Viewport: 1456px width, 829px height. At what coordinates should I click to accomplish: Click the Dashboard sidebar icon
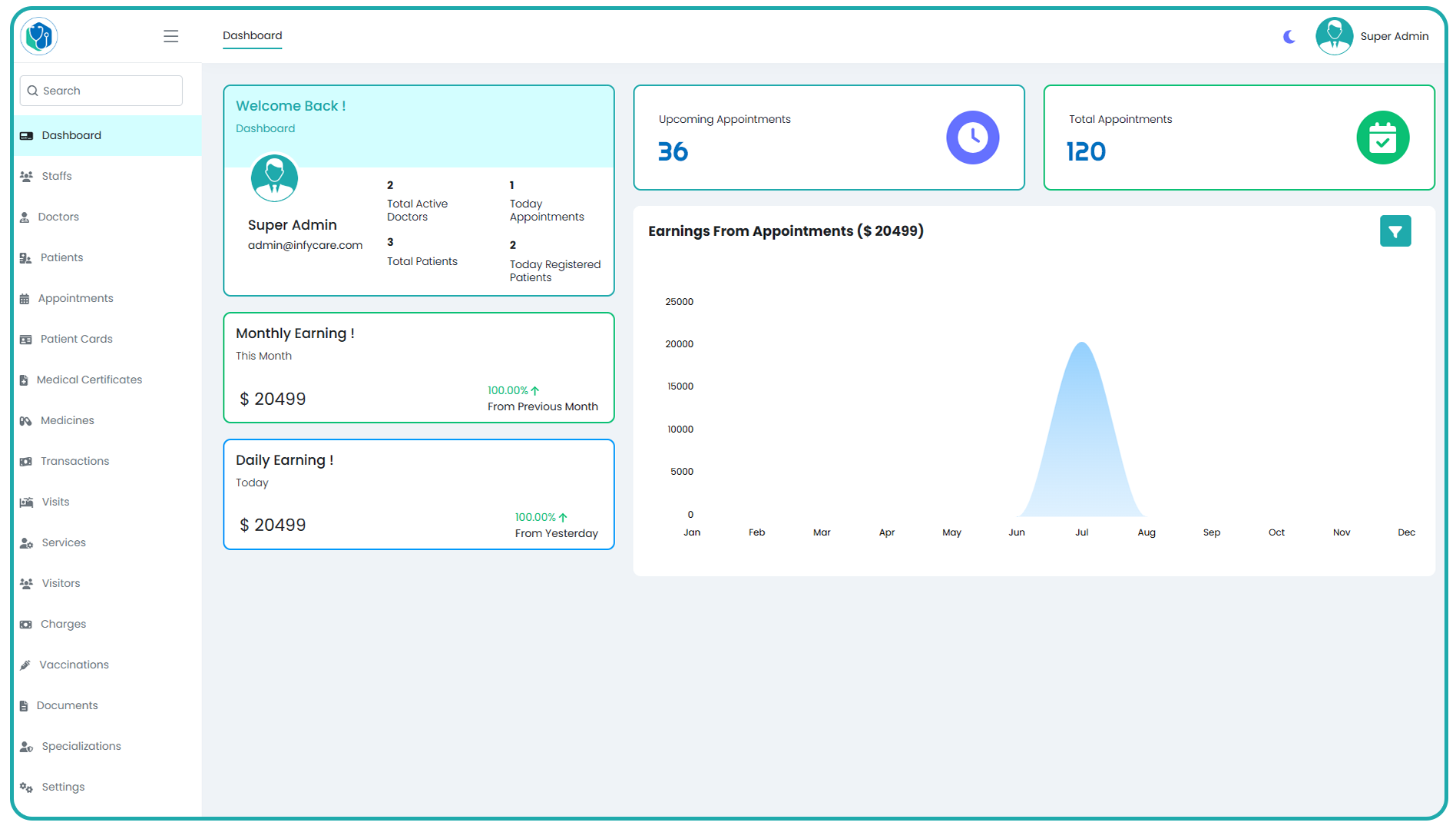tap(26, 136)
